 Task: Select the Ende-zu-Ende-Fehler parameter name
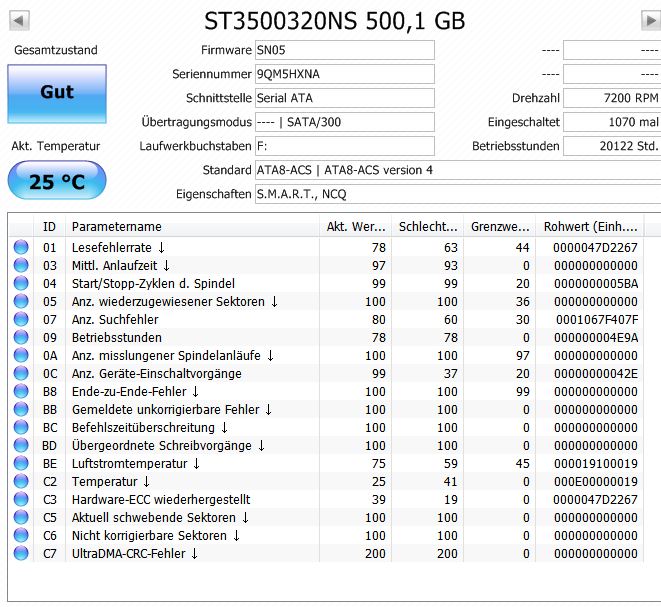[135, 392]
